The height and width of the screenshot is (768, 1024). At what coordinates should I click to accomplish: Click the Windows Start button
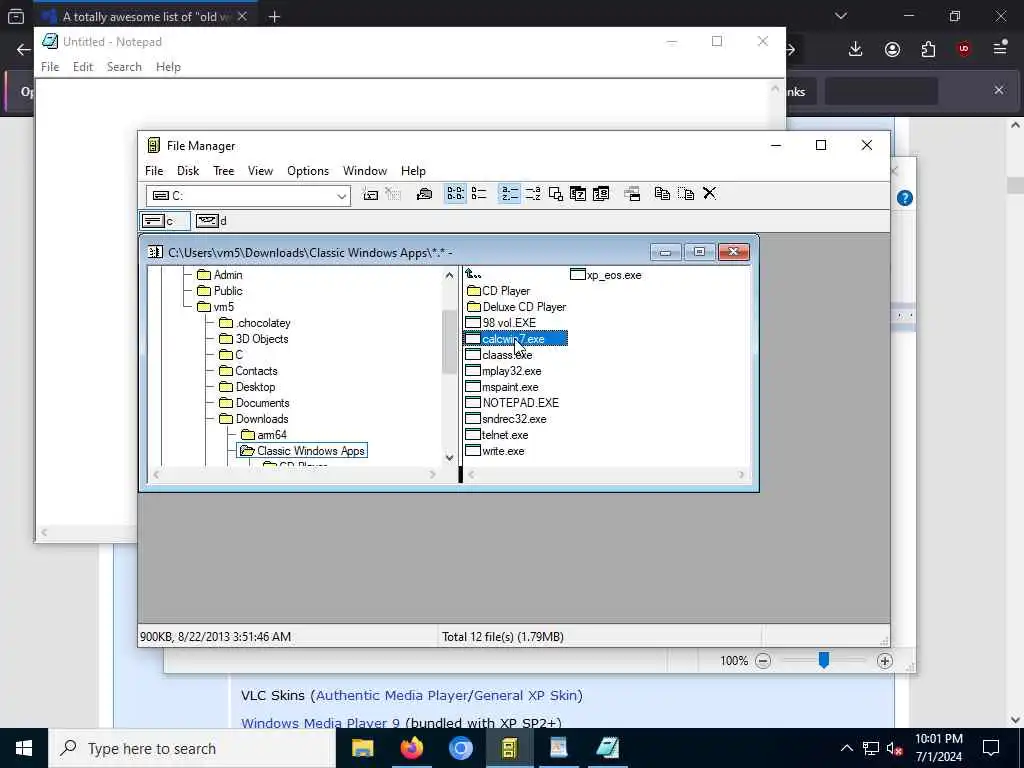pos(24,748)
